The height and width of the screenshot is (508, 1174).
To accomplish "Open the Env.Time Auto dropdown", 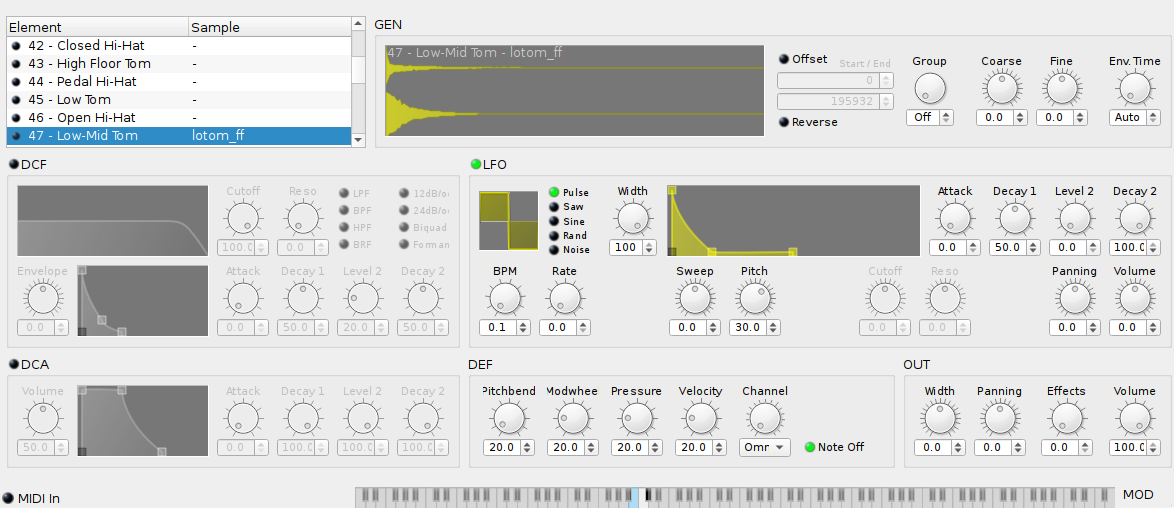I will (x=1133, y=117).
